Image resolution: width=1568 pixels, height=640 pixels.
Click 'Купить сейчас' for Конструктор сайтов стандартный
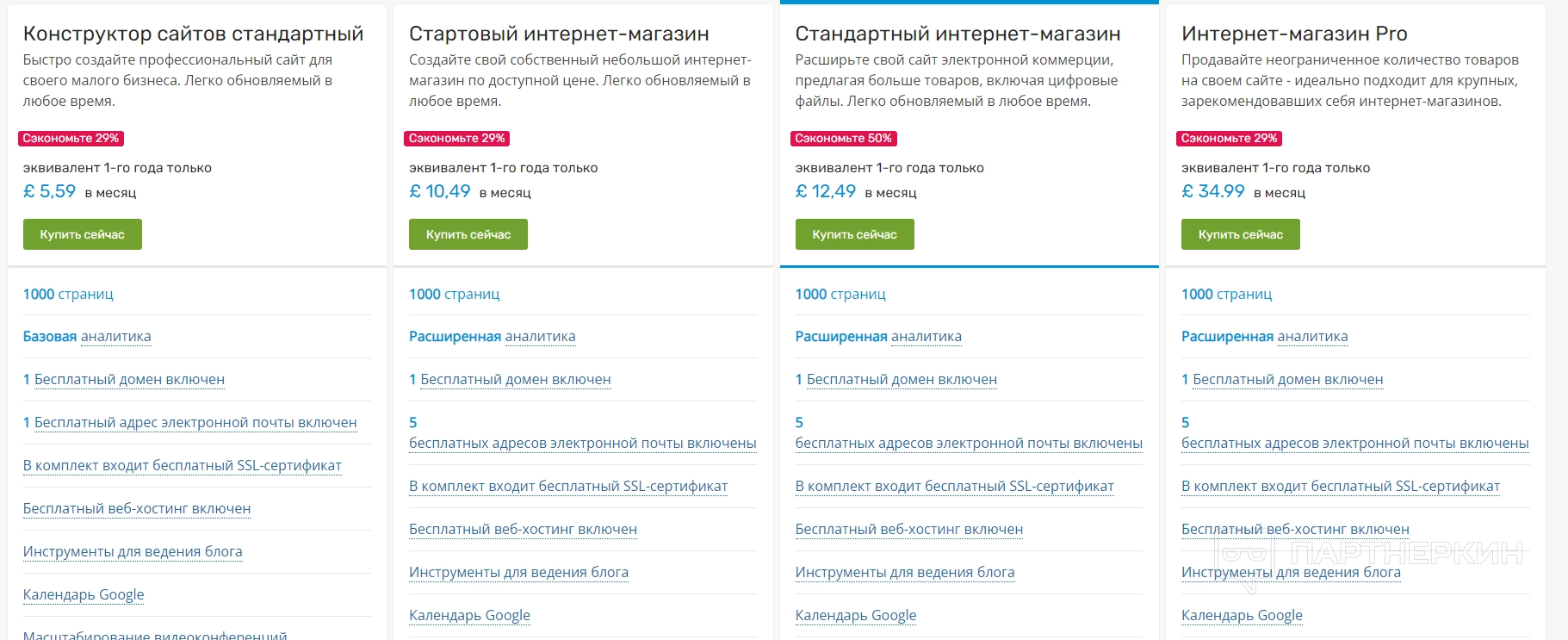[x=83, y=234]
